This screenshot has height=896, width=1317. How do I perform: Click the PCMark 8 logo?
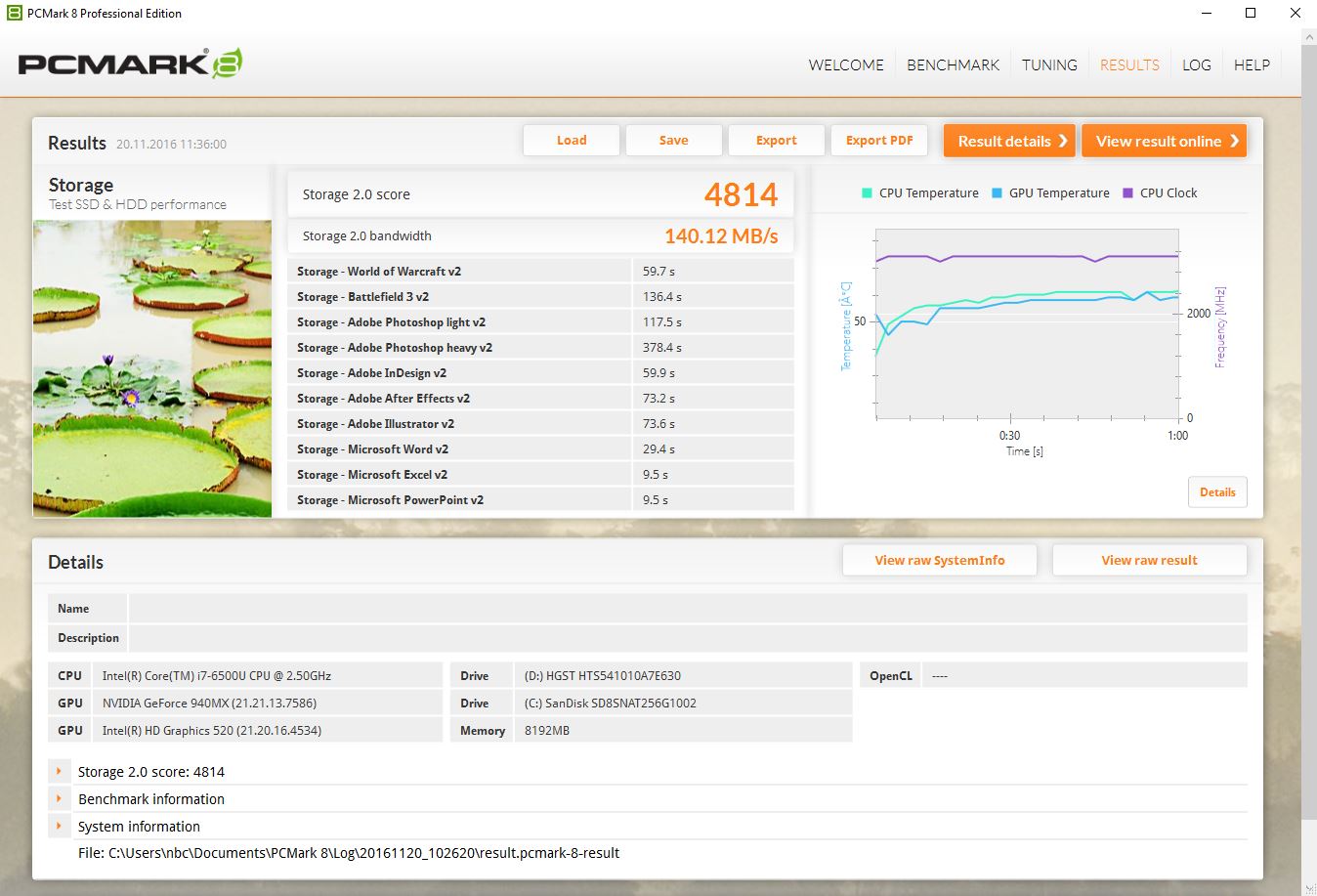(x=130, y=64)
